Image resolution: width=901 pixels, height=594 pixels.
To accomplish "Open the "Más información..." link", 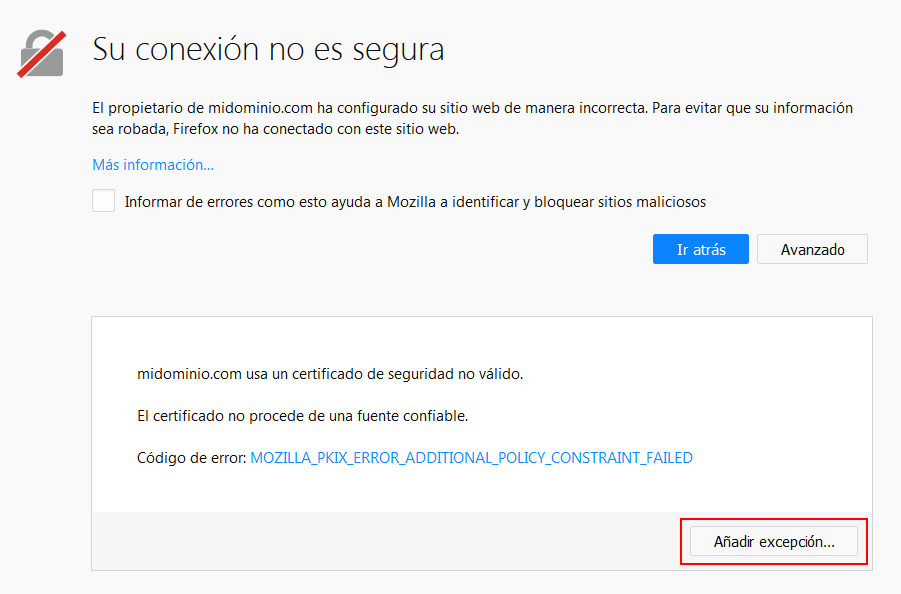I will (153, 165).
